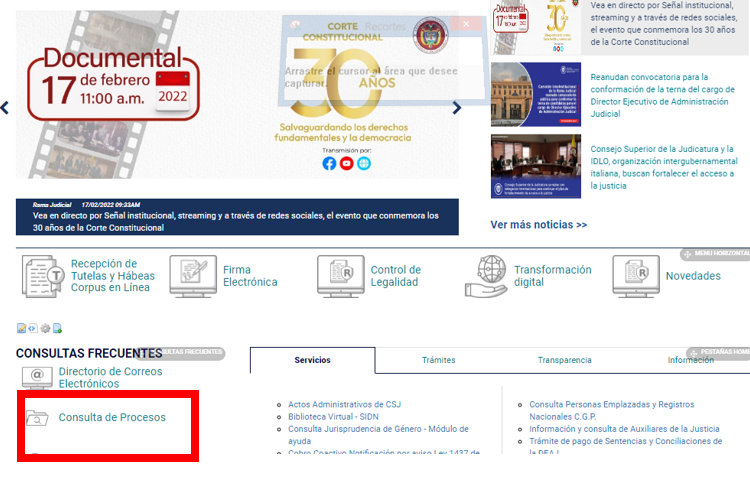Open the web globe transmission icon

[364, 164]
